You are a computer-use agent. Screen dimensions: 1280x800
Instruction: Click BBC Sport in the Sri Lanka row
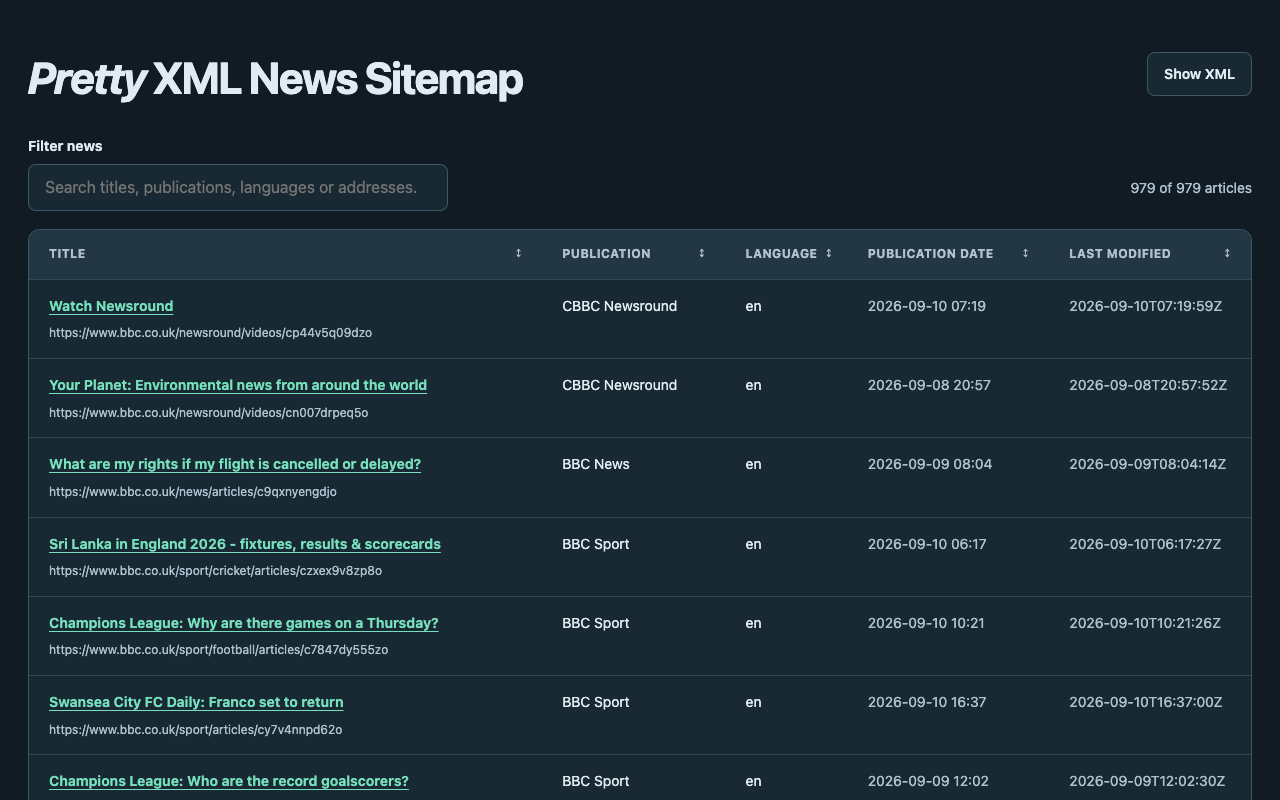tap(596, 544)
